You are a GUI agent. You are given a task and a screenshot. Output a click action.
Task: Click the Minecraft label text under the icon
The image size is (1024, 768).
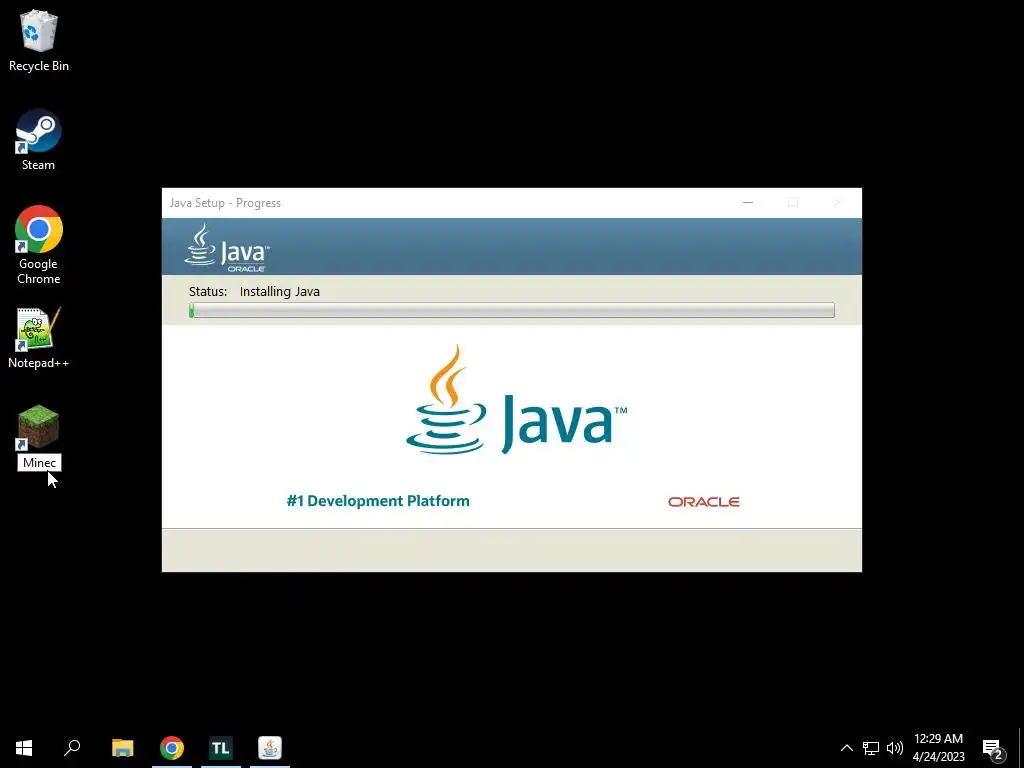click(x=39, y=463)
